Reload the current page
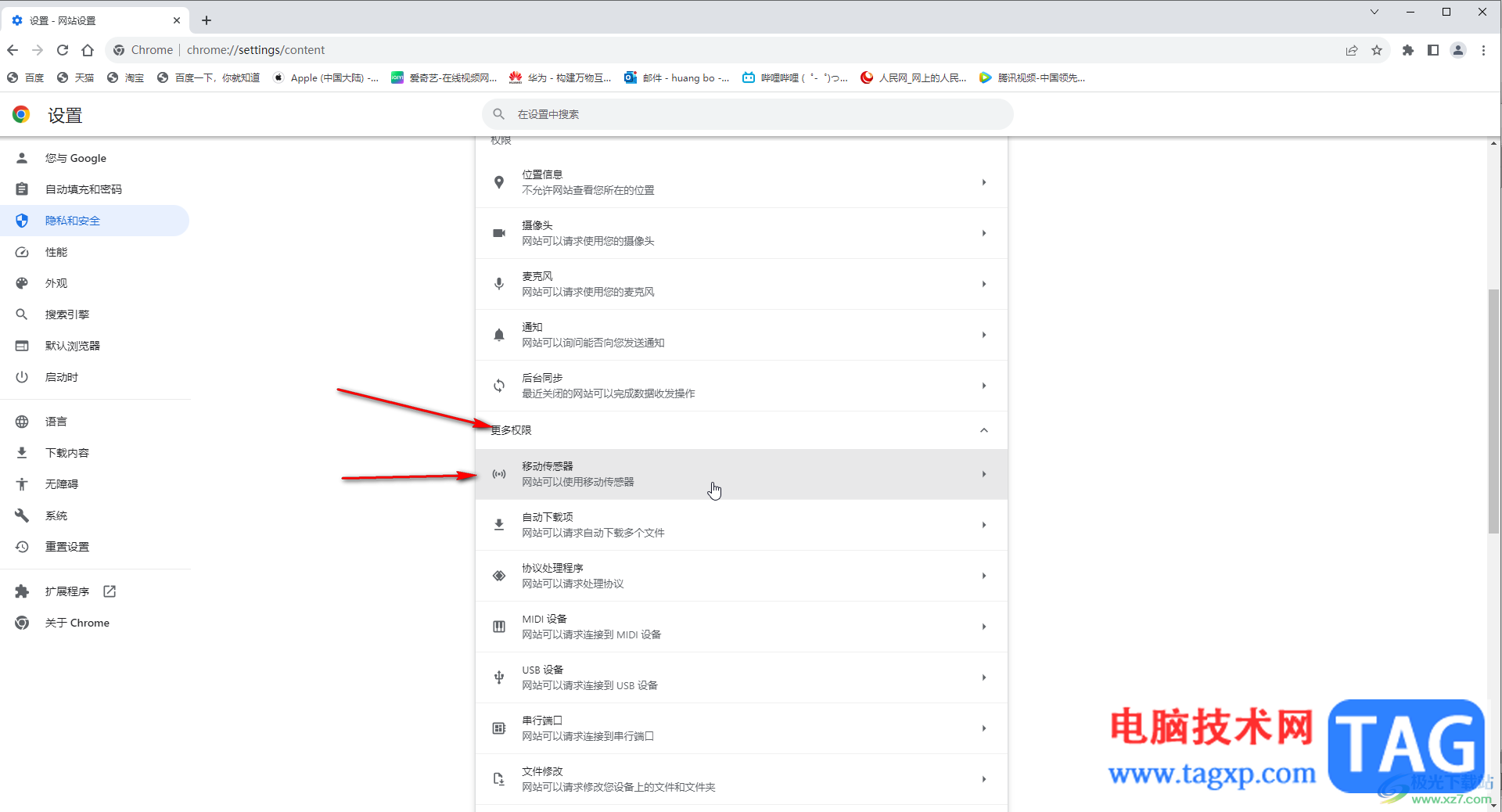 pyautogui.click(x=63, y=50)
